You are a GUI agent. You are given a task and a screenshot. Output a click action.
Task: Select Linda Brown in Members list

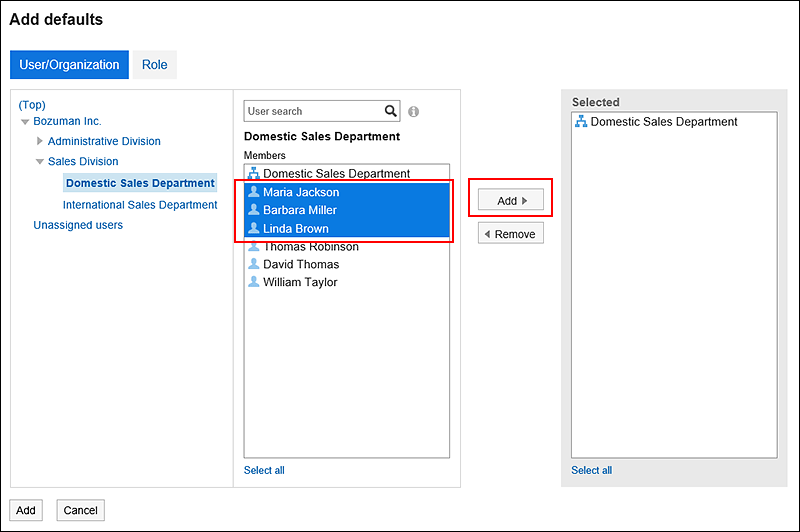(x=347, y=229)
